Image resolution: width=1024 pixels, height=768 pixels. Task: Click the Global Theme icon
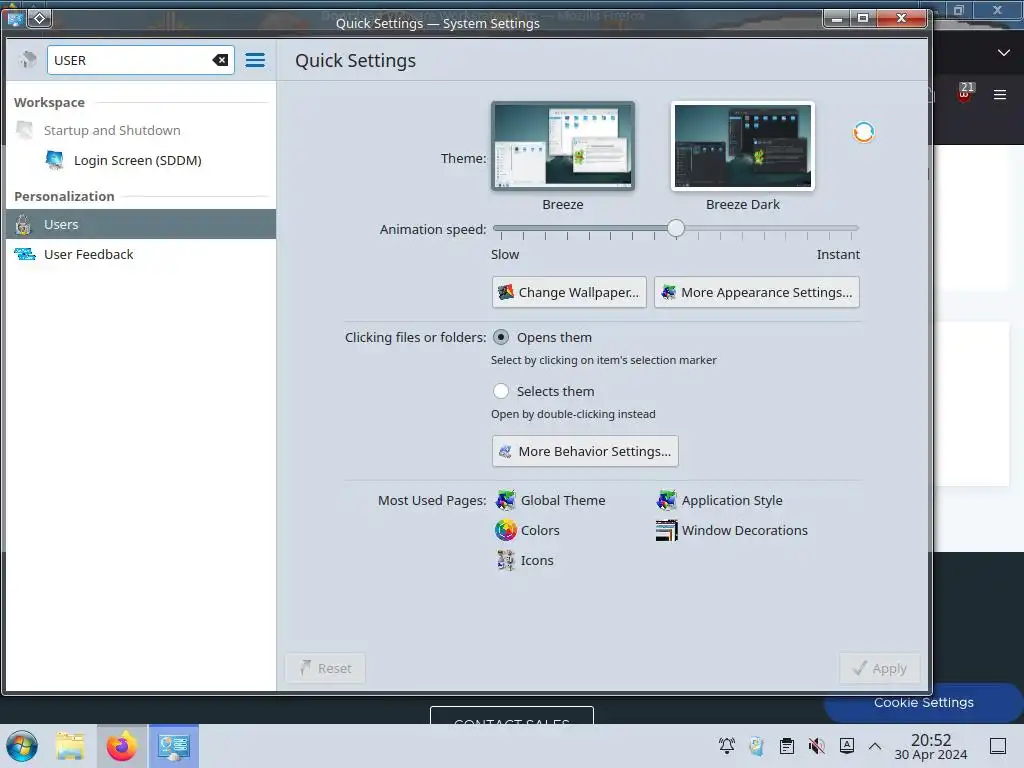(505, 500)
